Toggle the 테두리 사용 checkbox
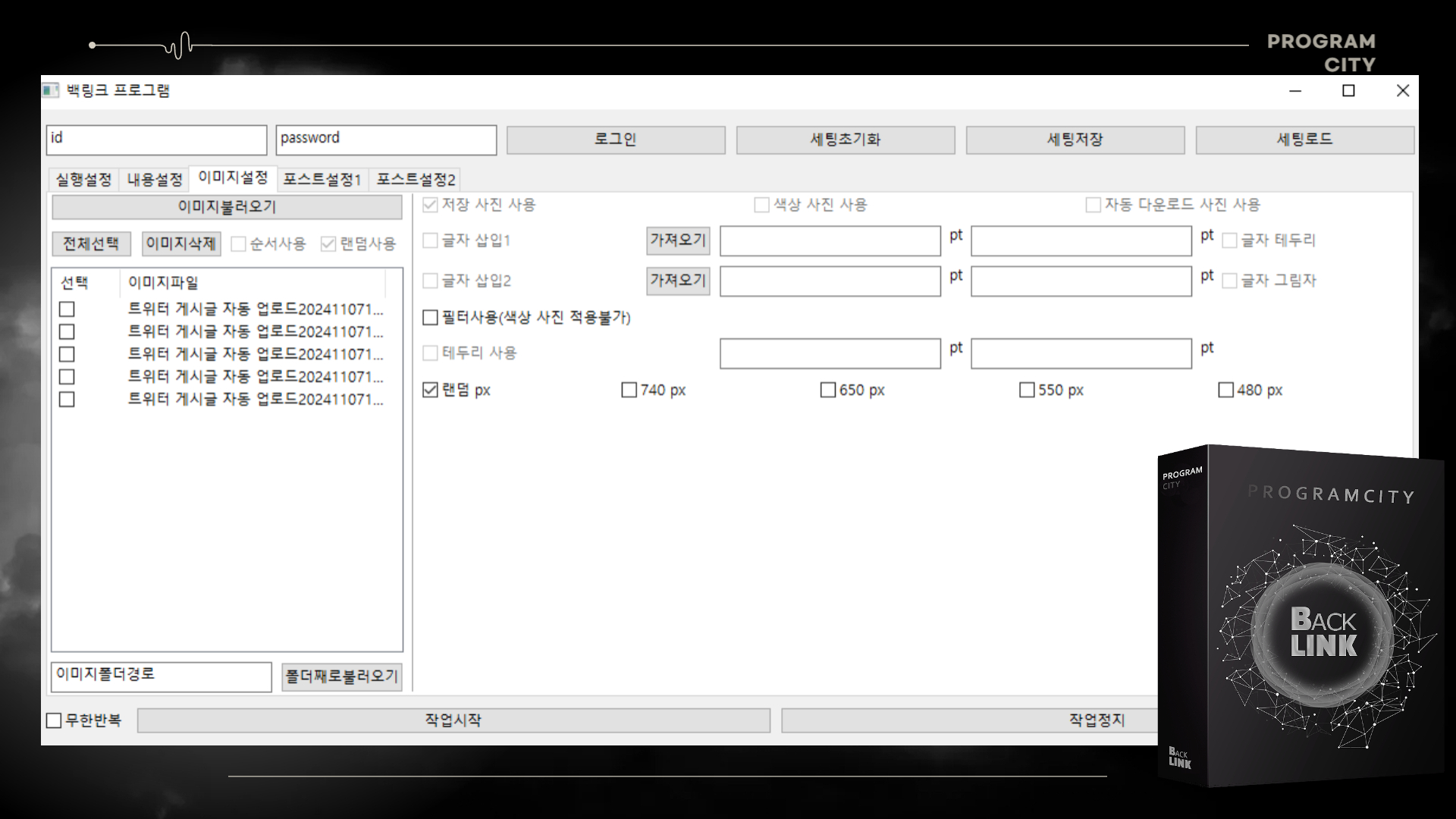This screenshot has height=819, width=1456. 430,353
